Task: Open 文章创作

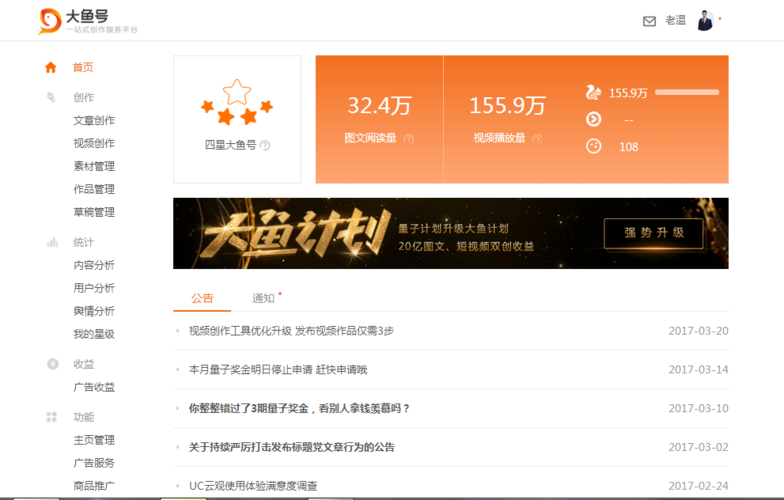Action: point(94,120)
